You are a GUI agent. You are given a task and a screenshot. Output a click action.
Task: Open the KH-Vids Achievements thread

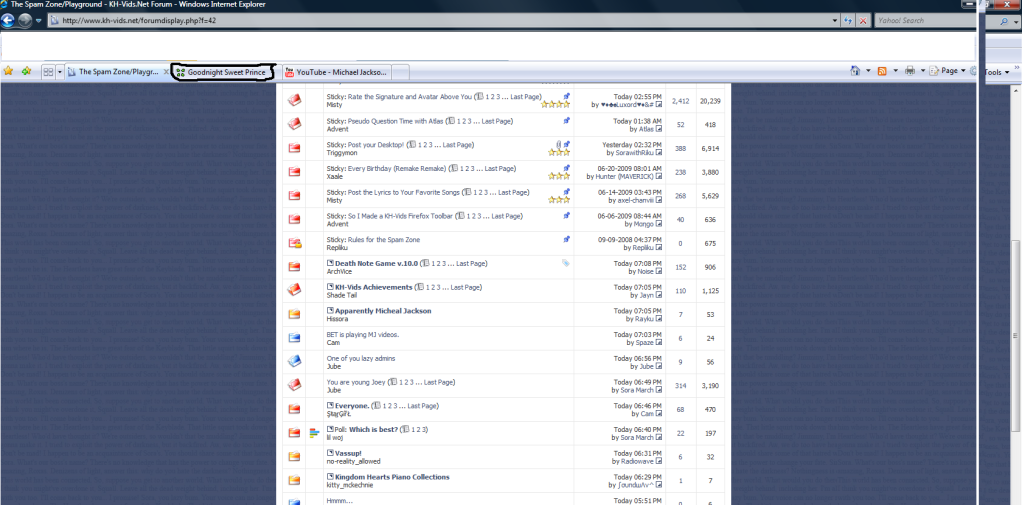pyautogui.click(x=373, y=287)
